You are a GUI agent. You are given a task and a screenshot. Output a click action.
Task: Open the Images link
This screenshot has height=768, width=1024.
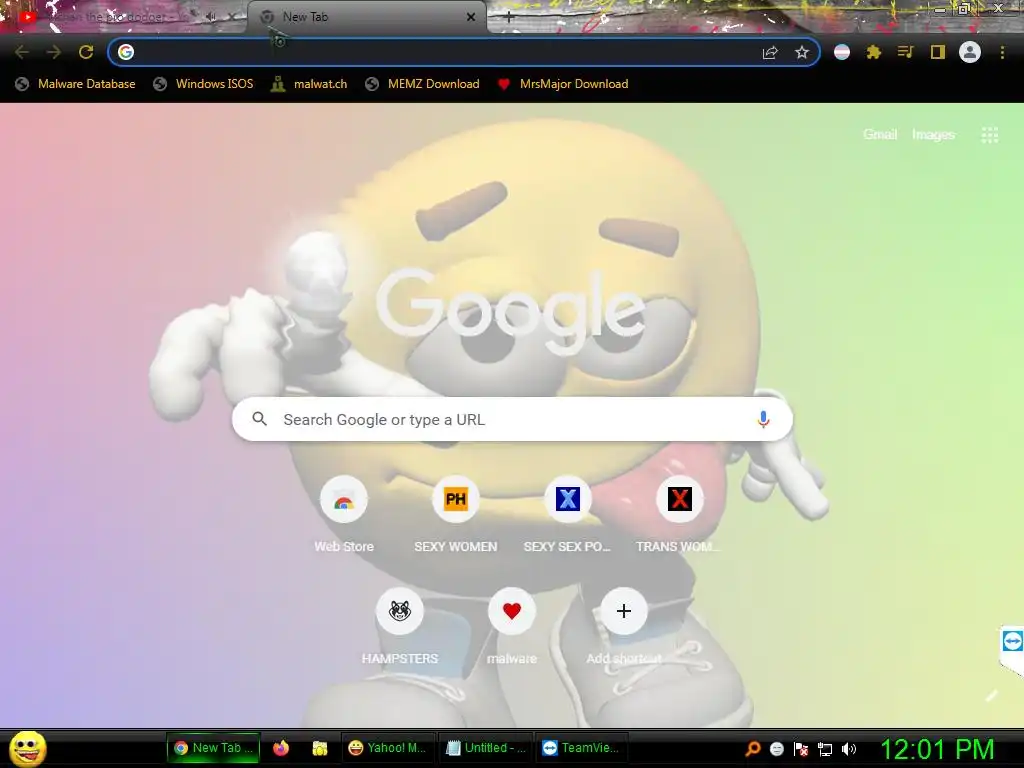point(933,135)
